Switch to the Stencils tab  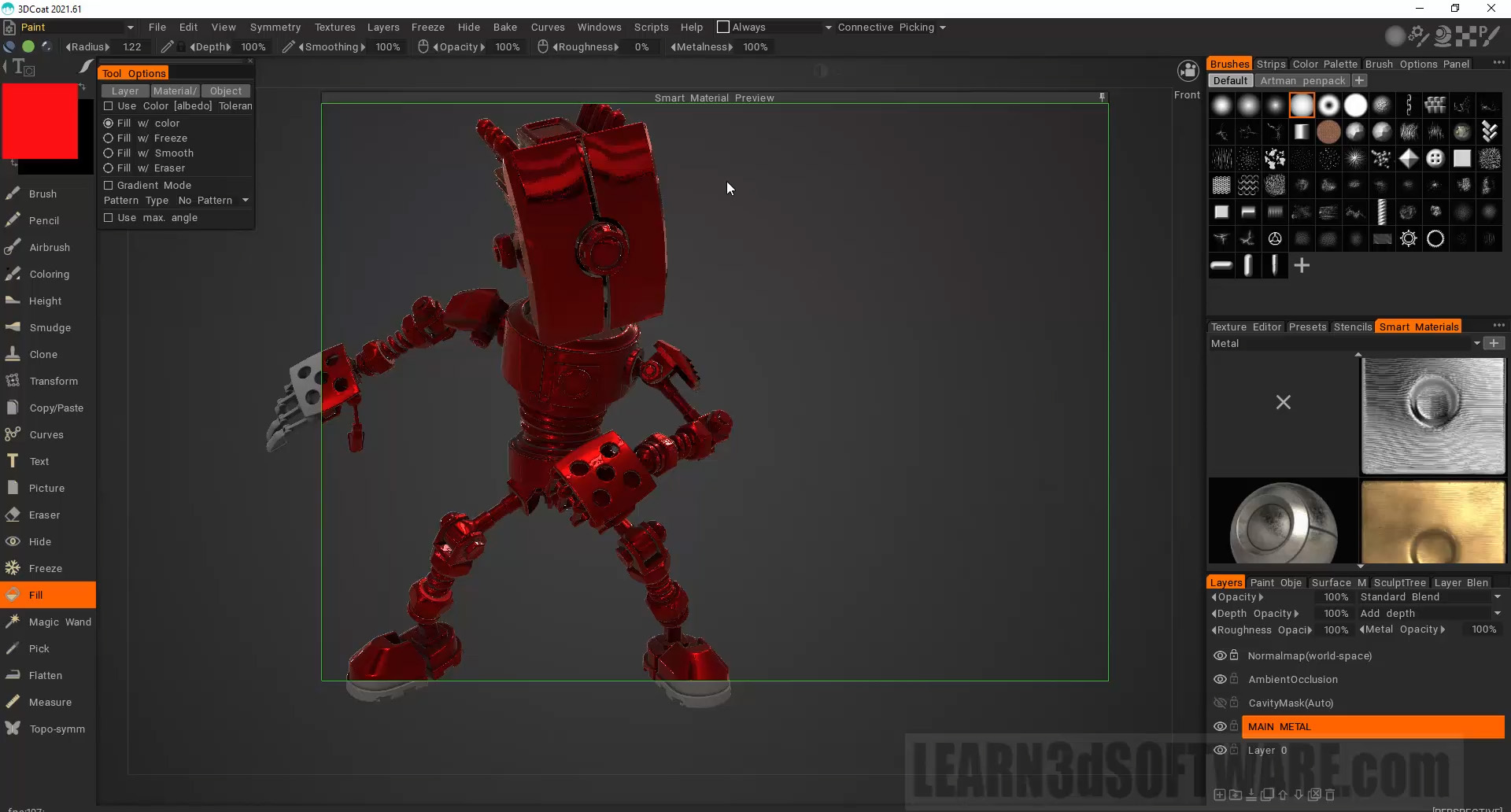click(x=1352, y=327)
